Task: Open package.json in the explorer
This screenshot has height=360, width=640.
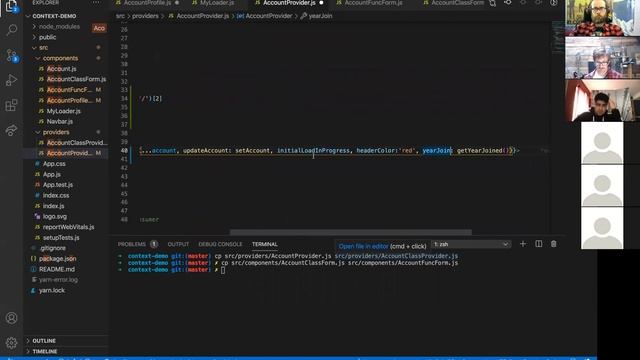Action: tap(57, 259)
